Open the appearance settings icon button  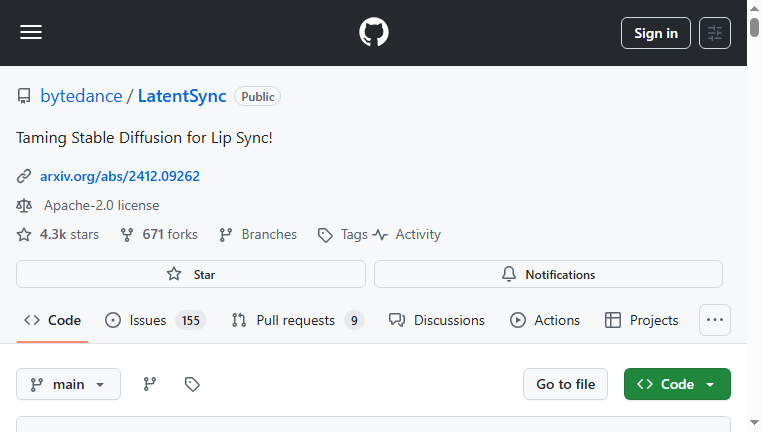[715, 33]
